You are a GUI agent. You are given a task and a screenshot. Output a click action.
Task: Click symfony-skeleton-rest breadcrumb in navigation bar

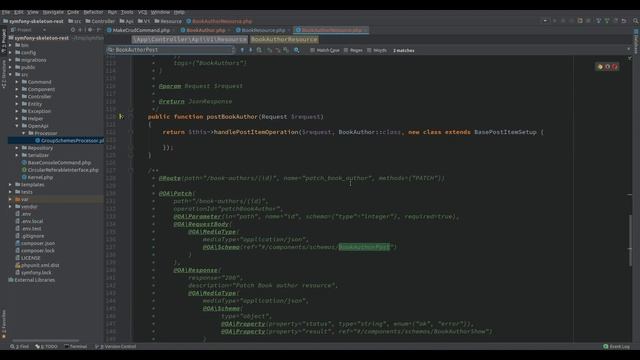(33, 21)
